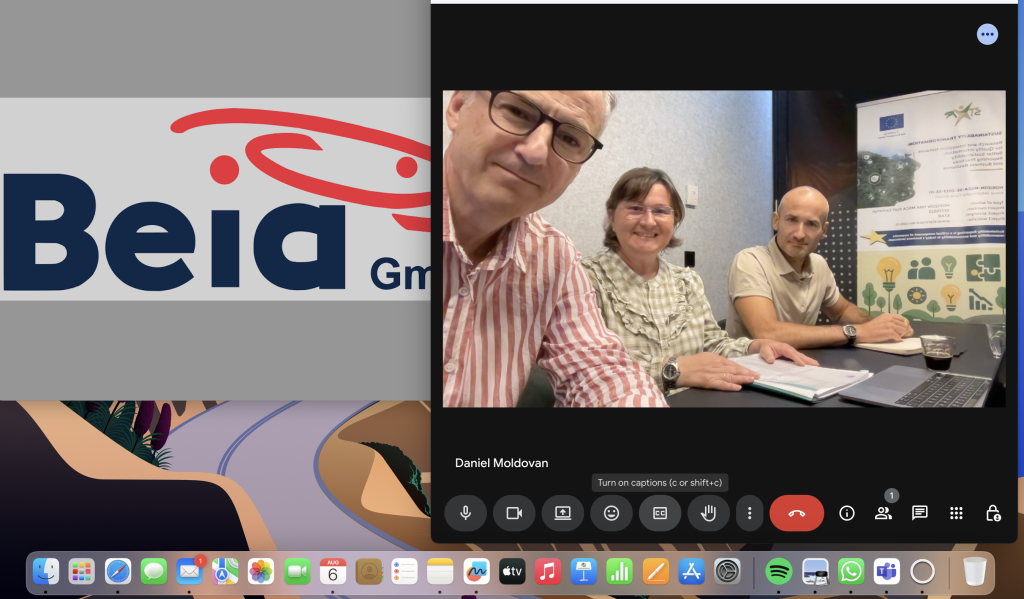Open Calendar app in the dock
The width and height of the screenshot is (1024, 599).
(x=333, y=571)
